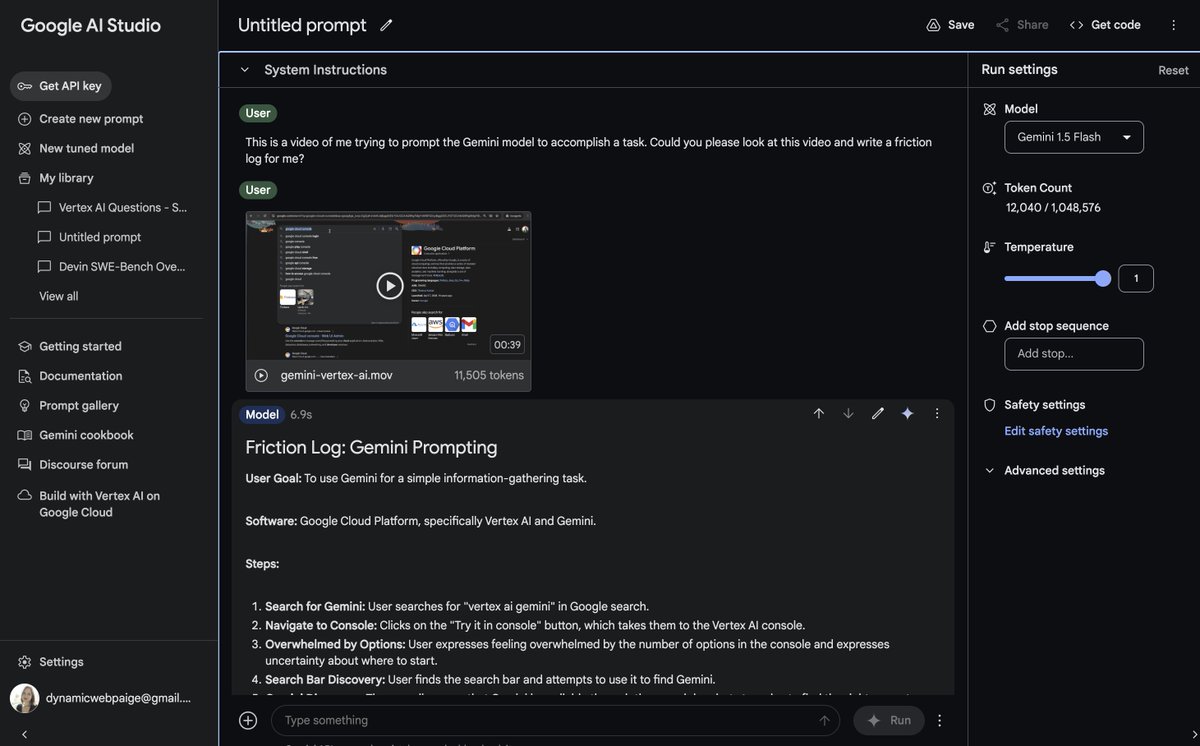Click the Get API key button
1200x746 pixels.
click(61, 86)
